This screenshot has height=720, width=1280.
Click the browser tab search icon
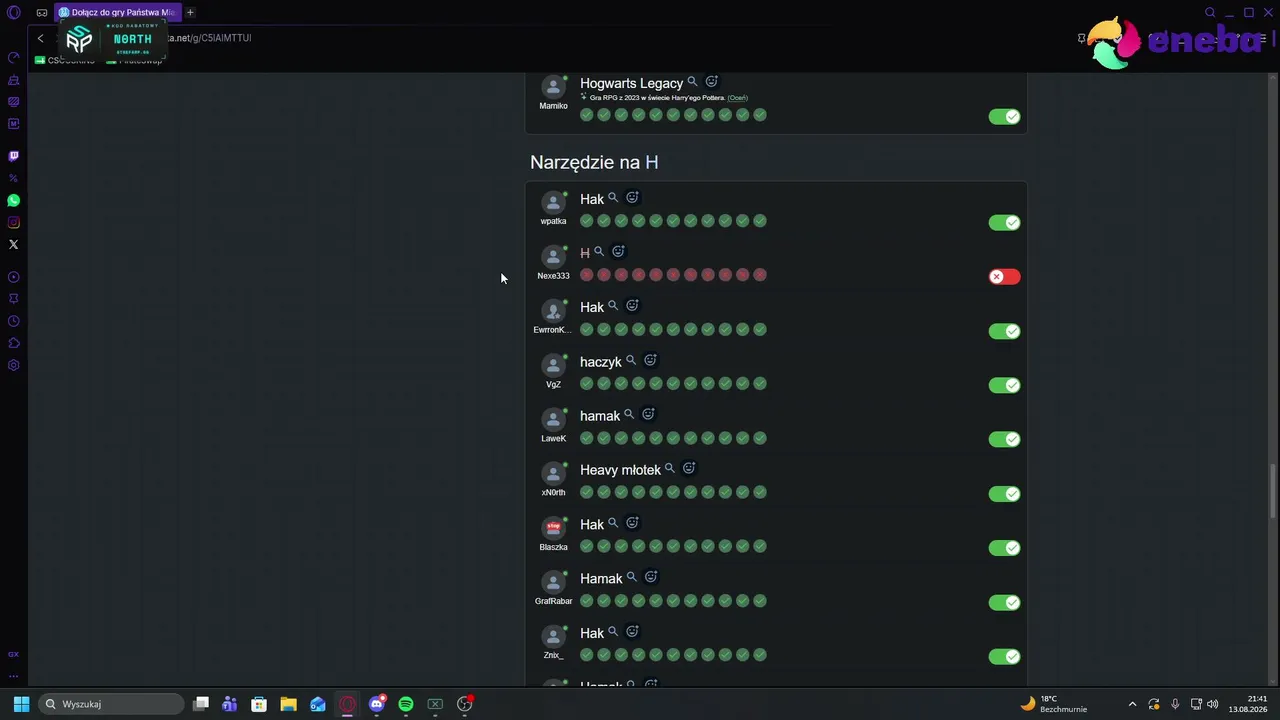(1210, 13)
